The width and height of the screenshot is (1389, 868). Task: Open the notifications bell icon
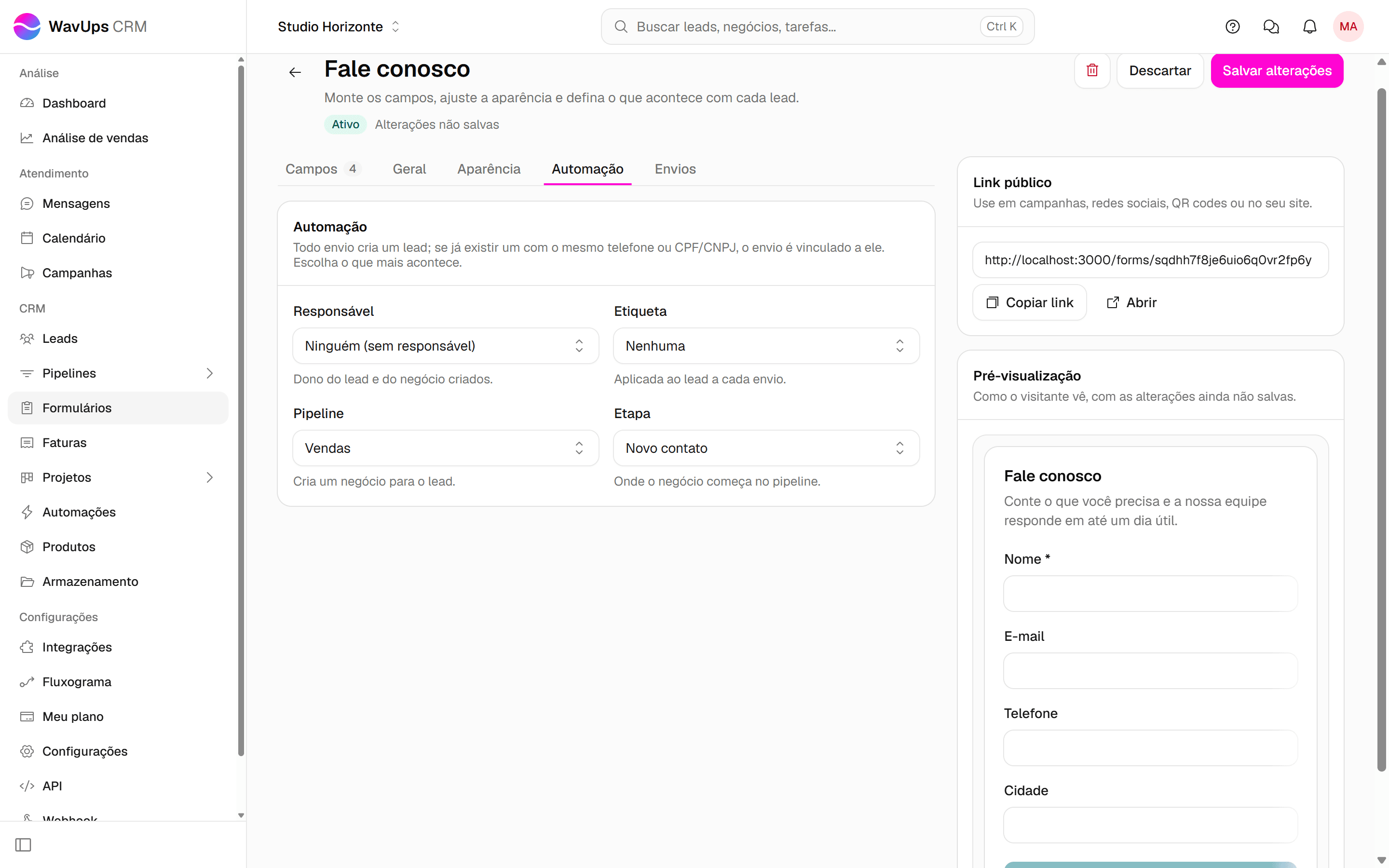(1309, 27)
